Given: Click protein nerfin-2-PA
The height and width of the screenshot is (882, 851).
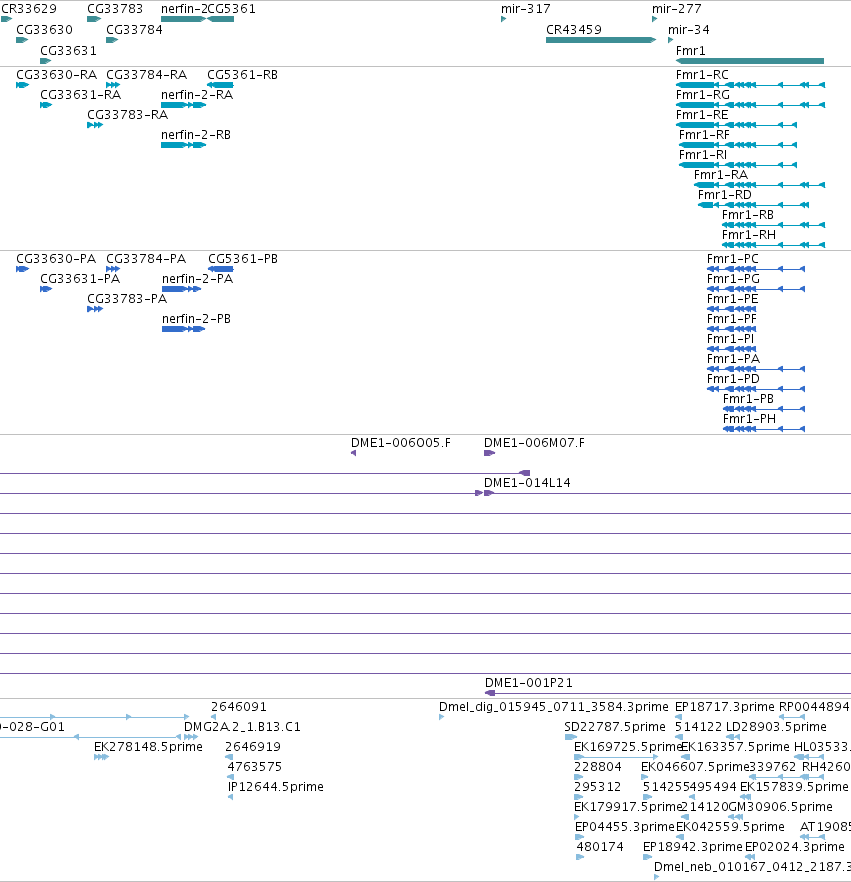Looking at the screenshot, I should pos(181,289).
